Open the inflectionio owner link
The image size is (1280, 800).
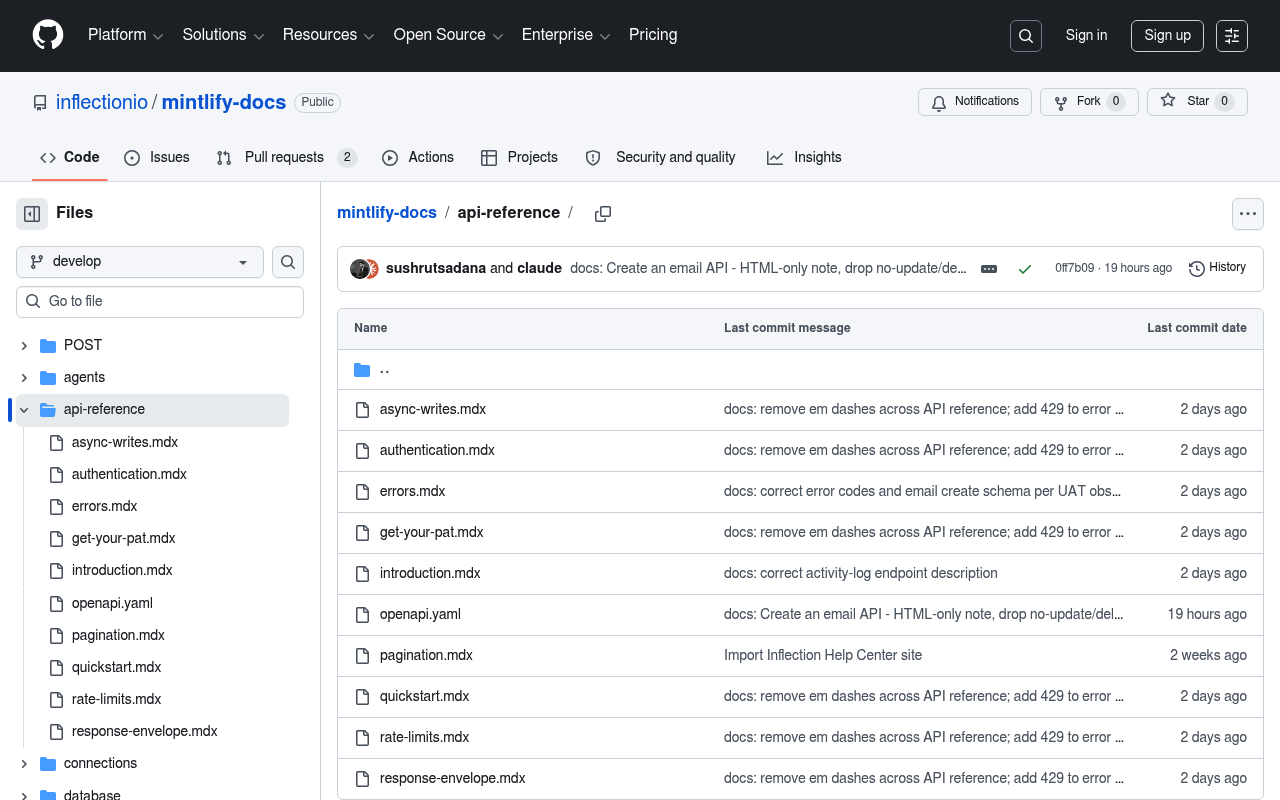click(102, 102)
